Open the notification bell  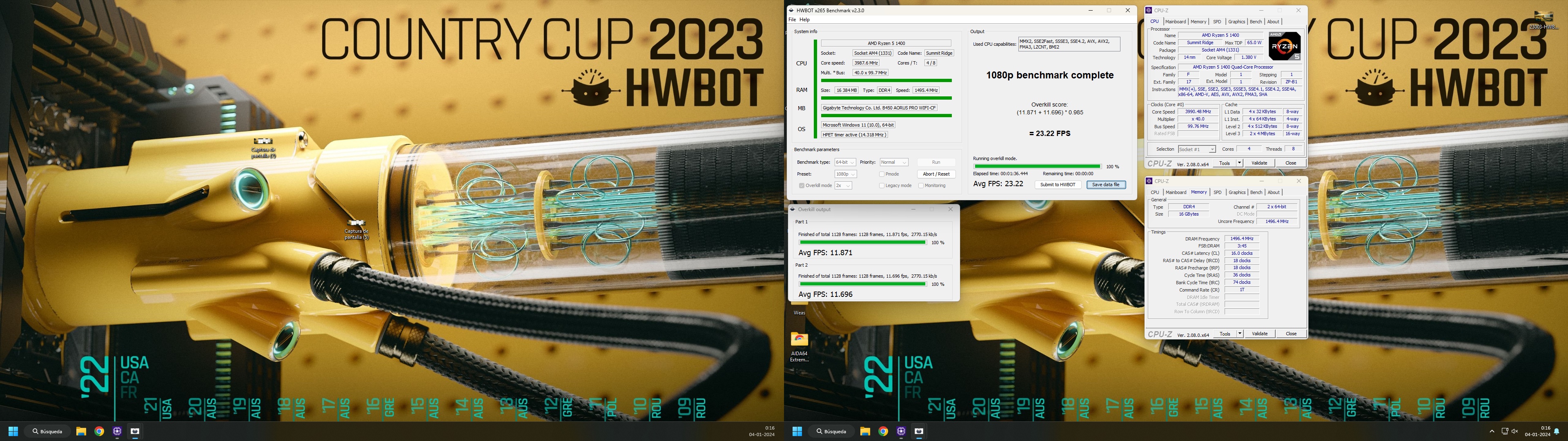point(1557,431)
